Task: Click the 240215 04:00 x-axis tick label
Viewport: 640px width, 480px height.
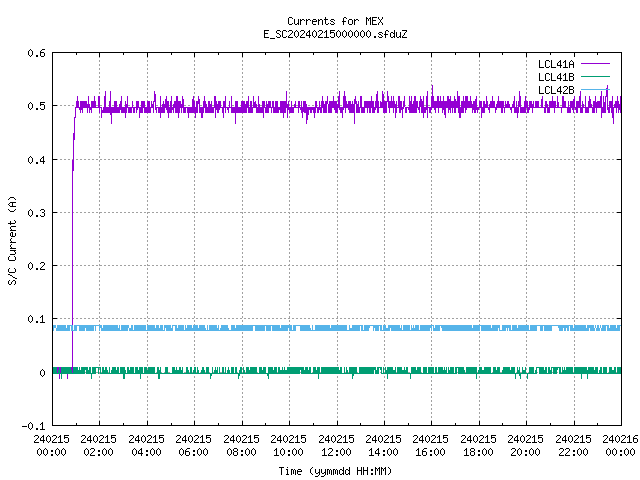Action: coord(146,445)
